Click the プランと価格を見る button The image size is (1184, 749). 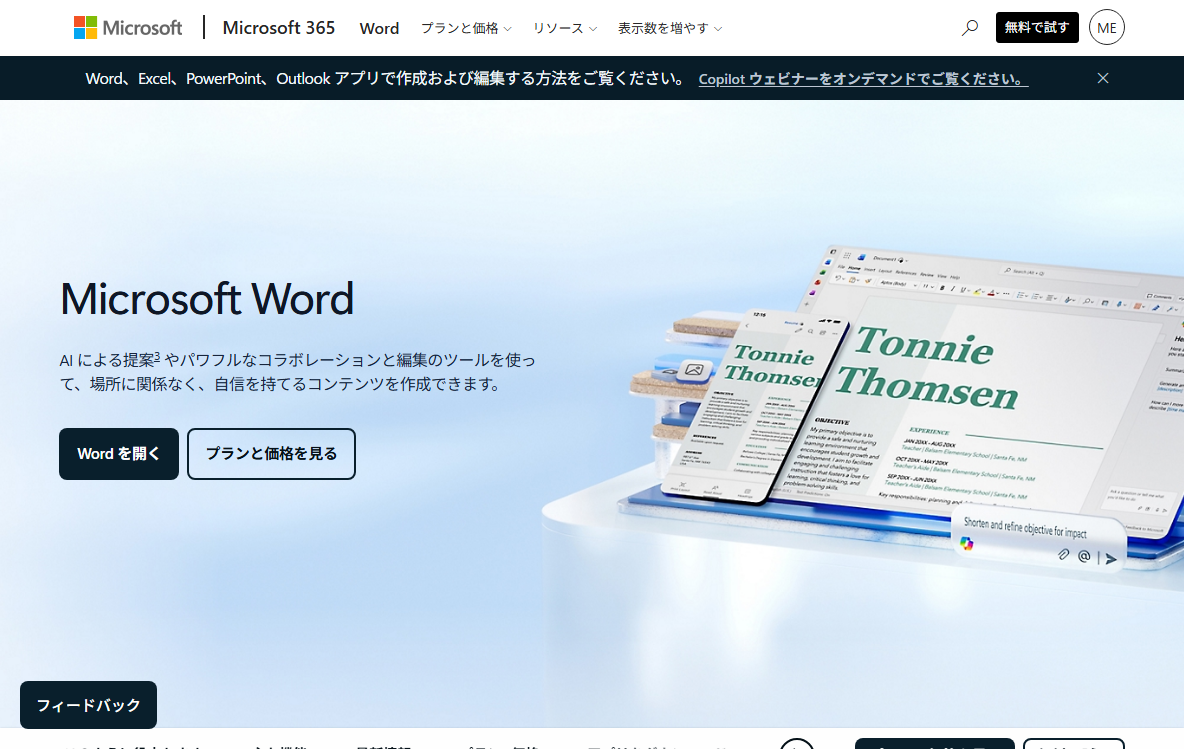(271, 454)
